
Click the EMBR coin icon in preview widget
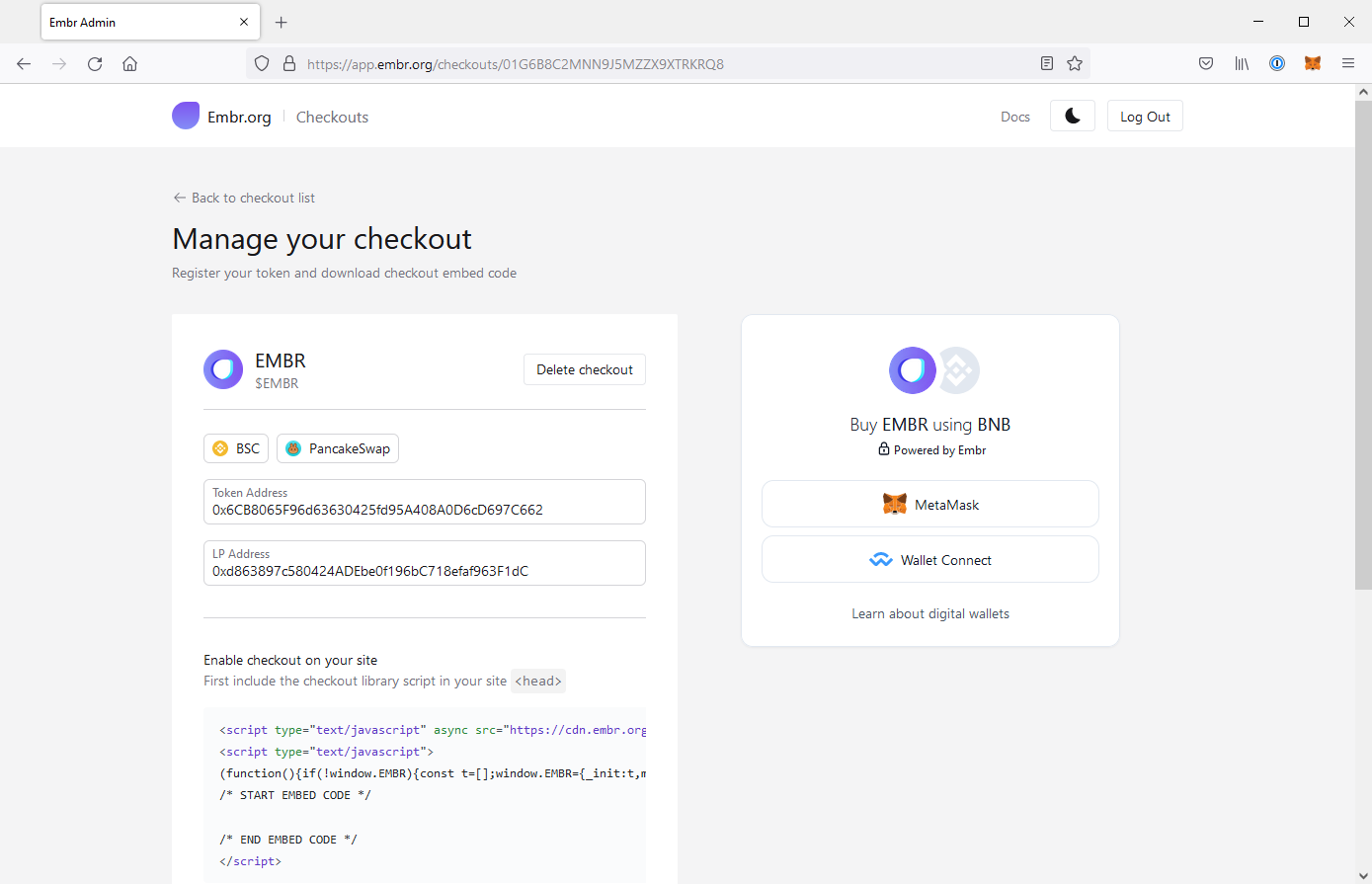pyautogui.click(x=912, y=370)
